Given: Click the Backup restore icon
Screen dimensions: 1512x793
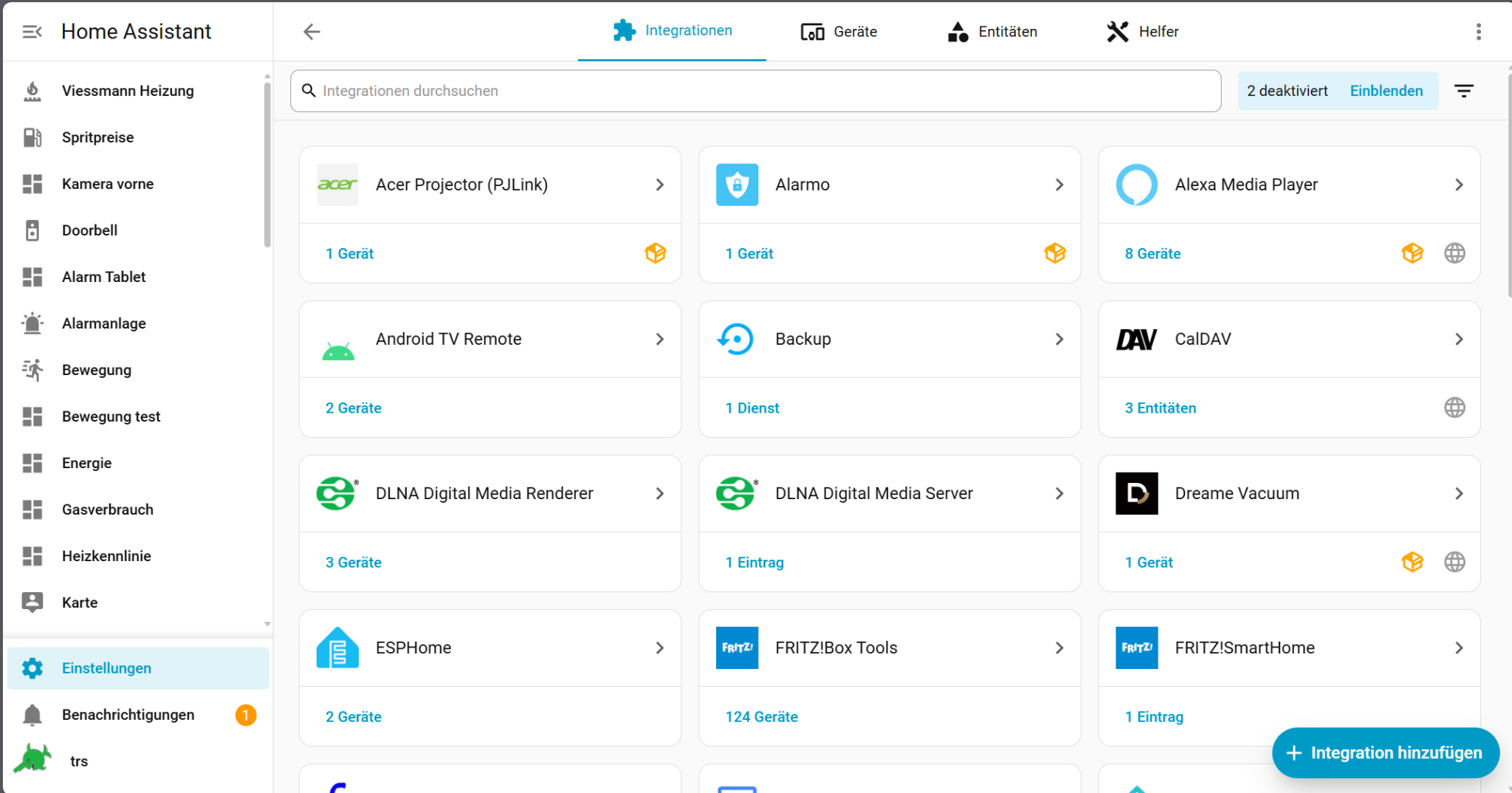Looking at the screenshot, I should [x=735, y=339].
